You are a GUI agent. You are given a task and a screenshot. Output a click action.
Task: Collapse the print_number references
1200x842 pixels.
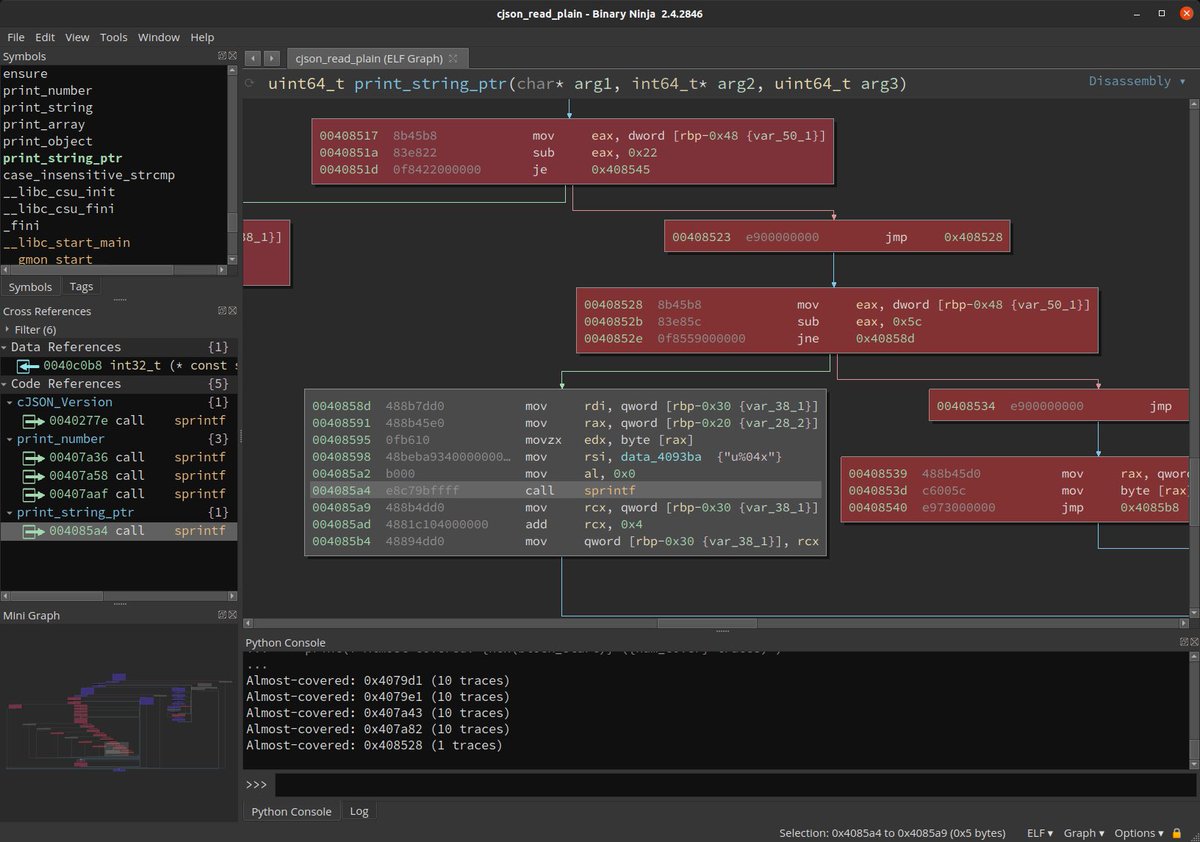coord(11,439)
